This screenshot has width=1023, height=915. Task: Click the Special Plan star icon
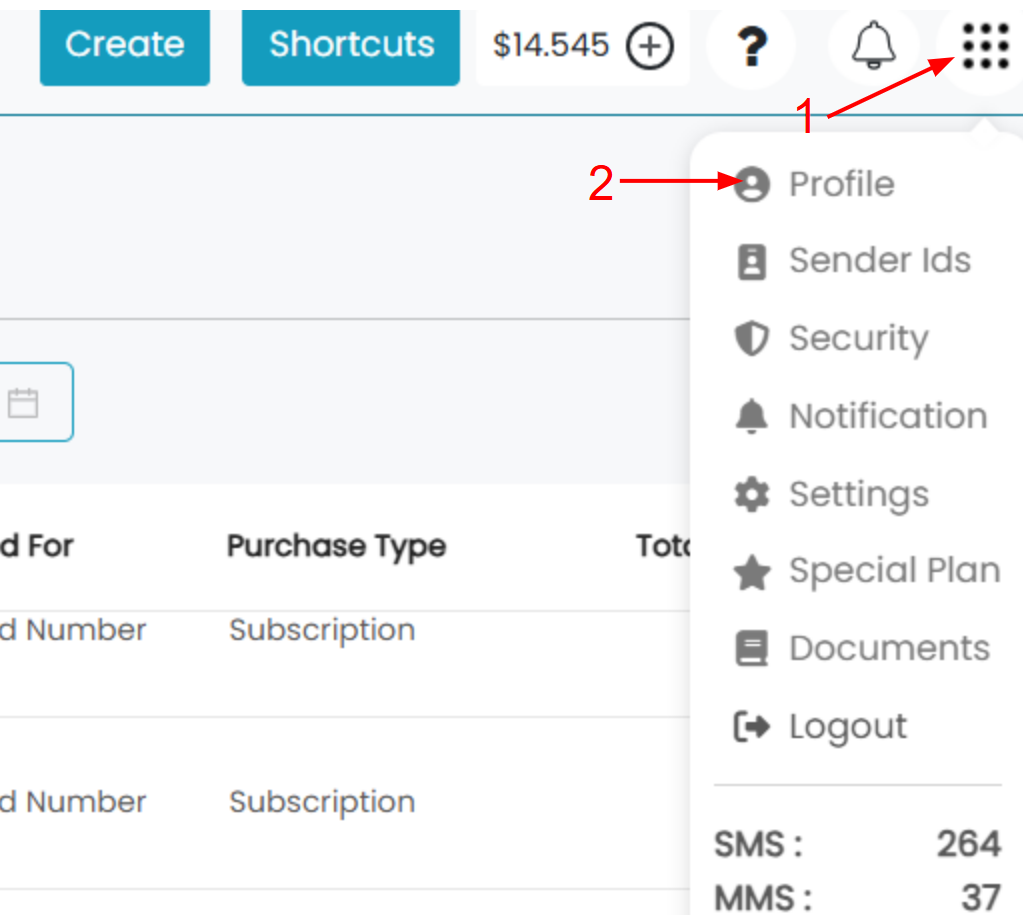[x=752, y=572]
